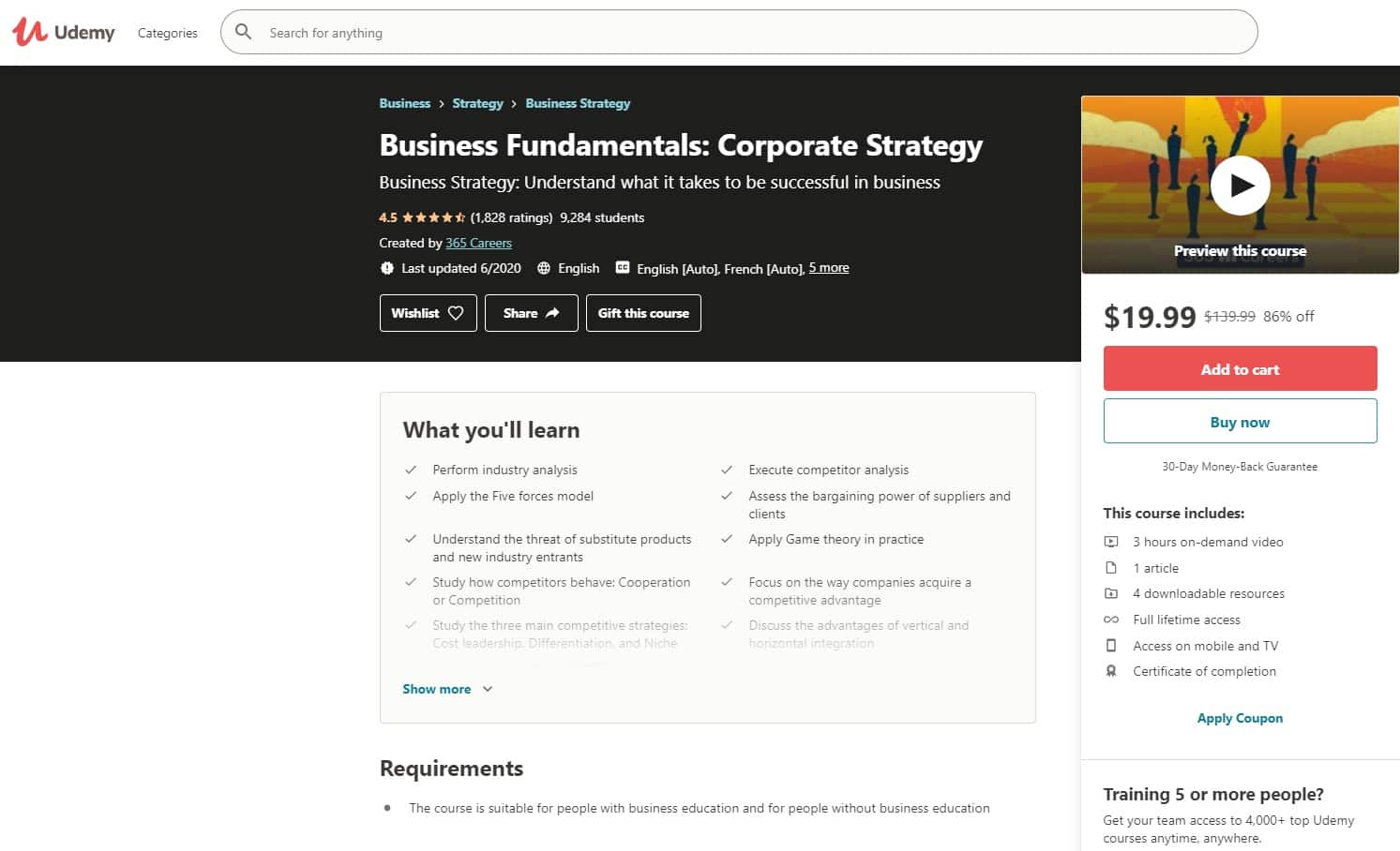Image resolution: width=1400 pixels, height=851 pixels.
Task: Click the Udemy logo
Action: tap(64, 32)
